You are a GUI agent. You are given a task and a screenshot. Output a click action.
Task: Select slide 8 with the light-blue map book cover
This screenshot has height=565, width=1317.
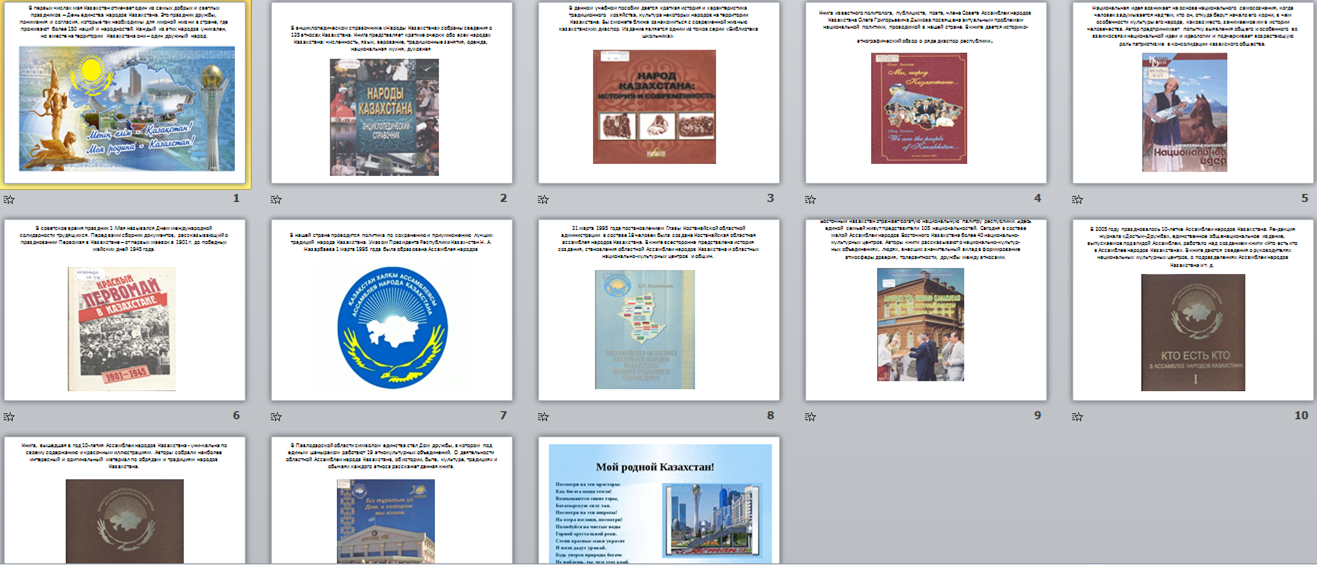click(658, 310)
